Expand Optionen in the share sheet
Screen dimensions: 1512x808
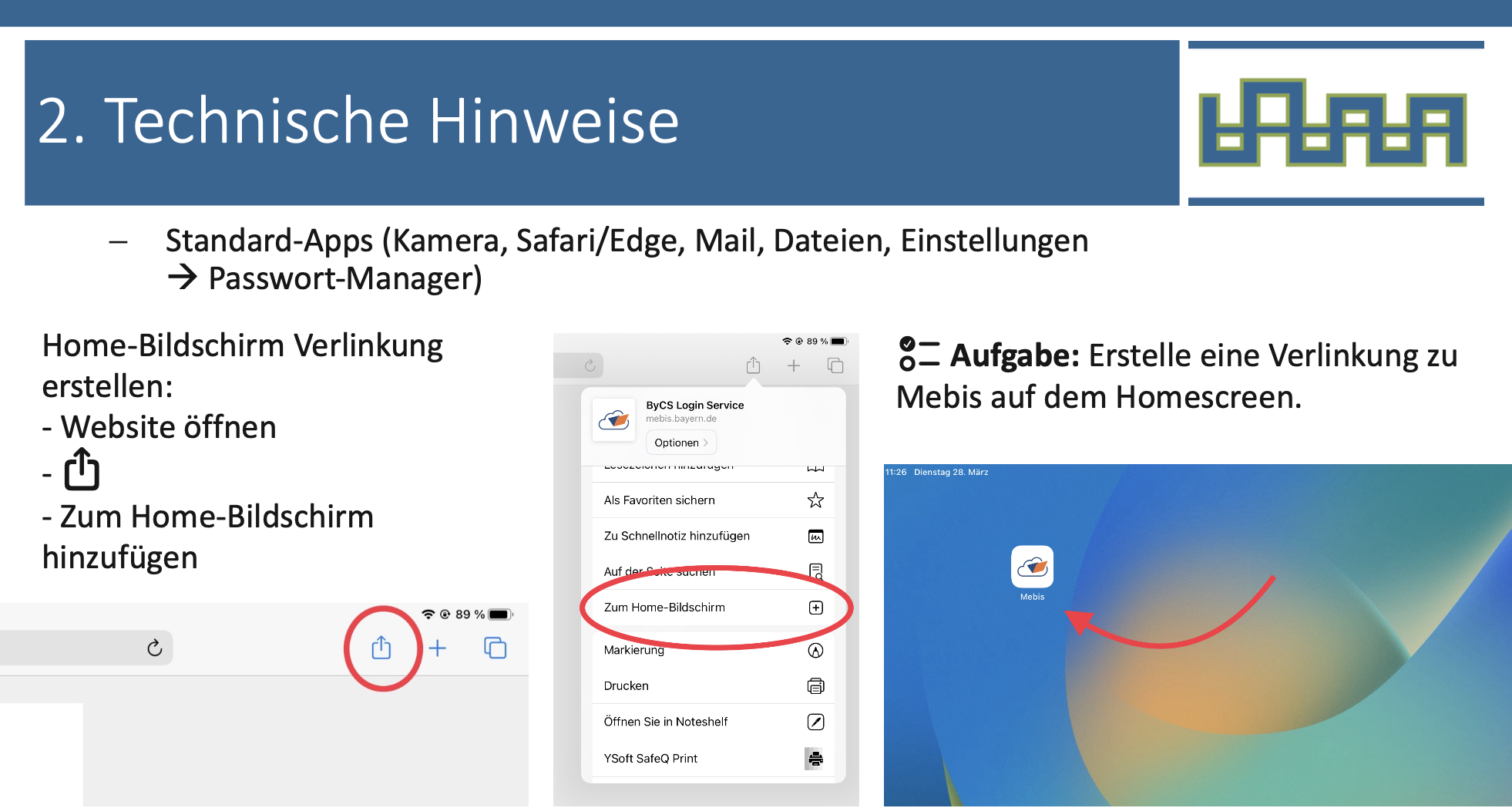click(681, 443)
